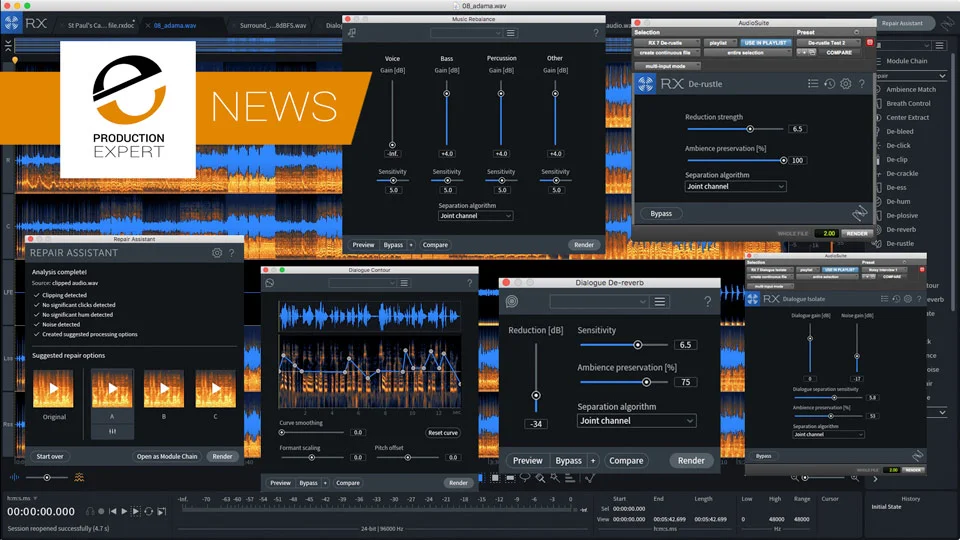Screen dimensions: 960x540
Task: Open help question mark in Repair Assistant
Action: tap(231, 253)
